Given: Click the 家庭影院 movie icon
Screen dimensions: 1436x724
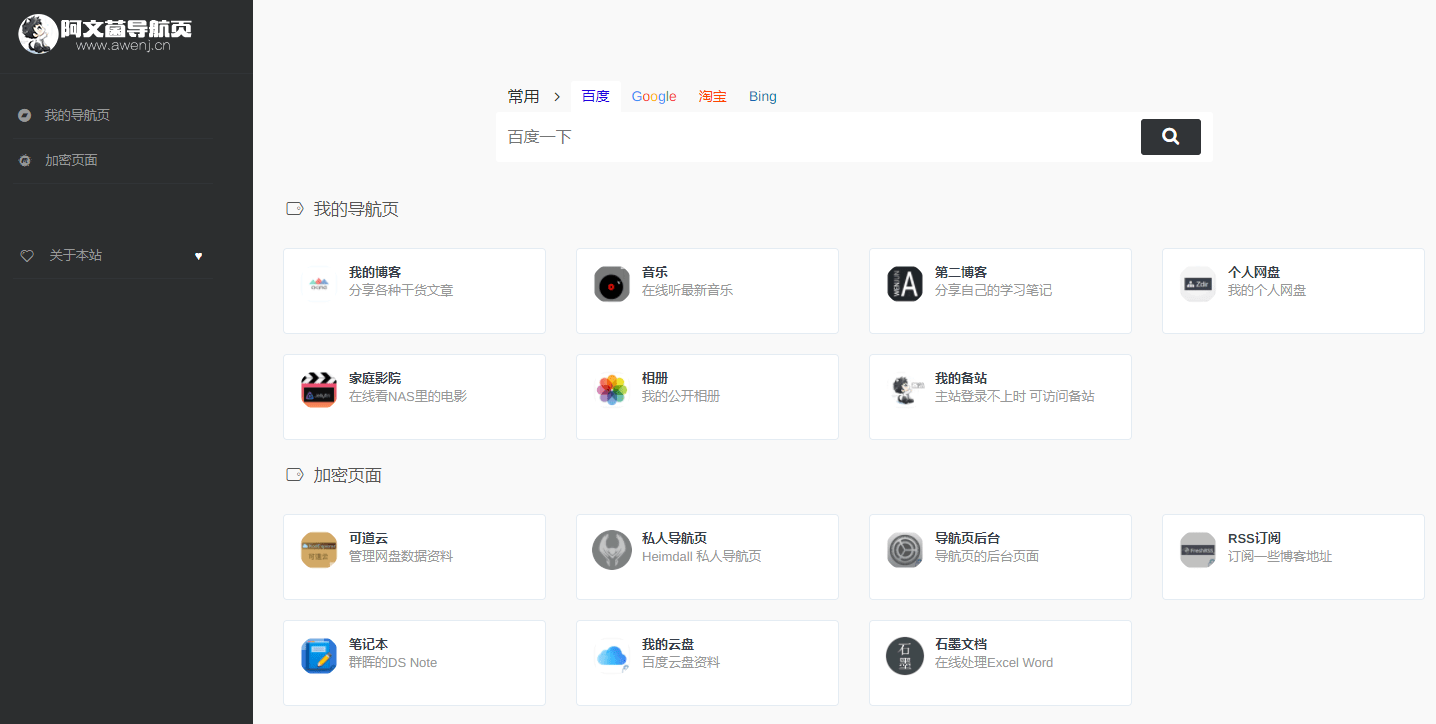Looking at the screenshot, I should 318,390.
